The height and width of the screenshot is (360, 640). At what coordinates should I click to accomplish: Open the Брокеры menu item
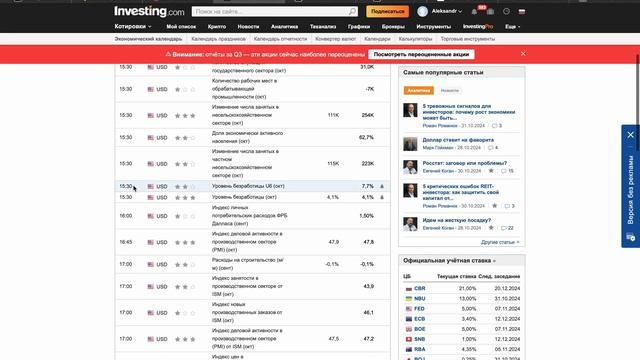coord(393,27)
